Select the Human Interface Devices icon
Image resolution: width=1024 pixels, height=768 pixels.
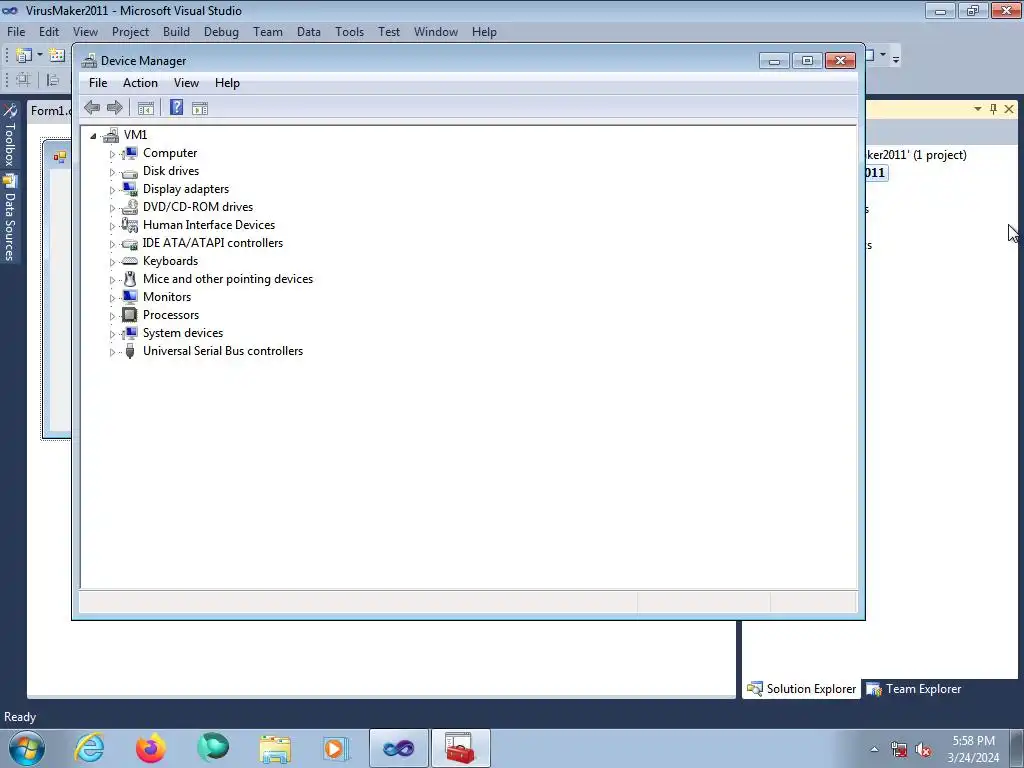130,225
